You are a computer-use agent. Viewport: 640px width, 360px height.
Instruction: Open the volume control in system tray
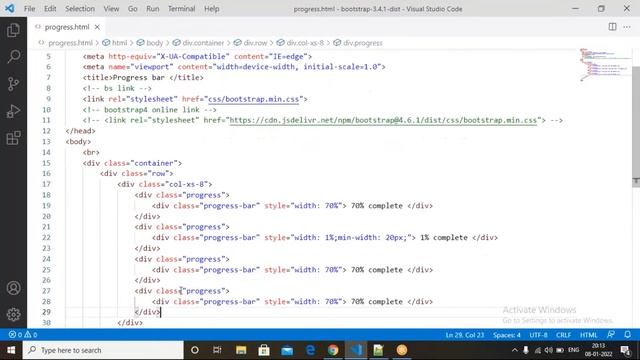549,350
